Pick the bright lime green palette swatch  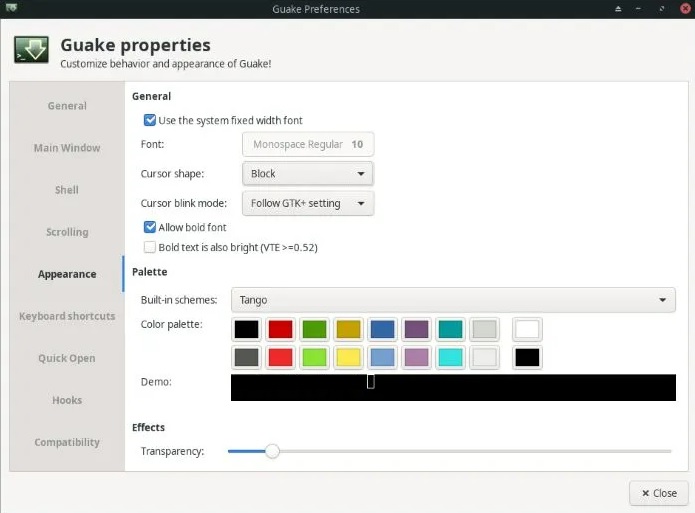(314, 357)
